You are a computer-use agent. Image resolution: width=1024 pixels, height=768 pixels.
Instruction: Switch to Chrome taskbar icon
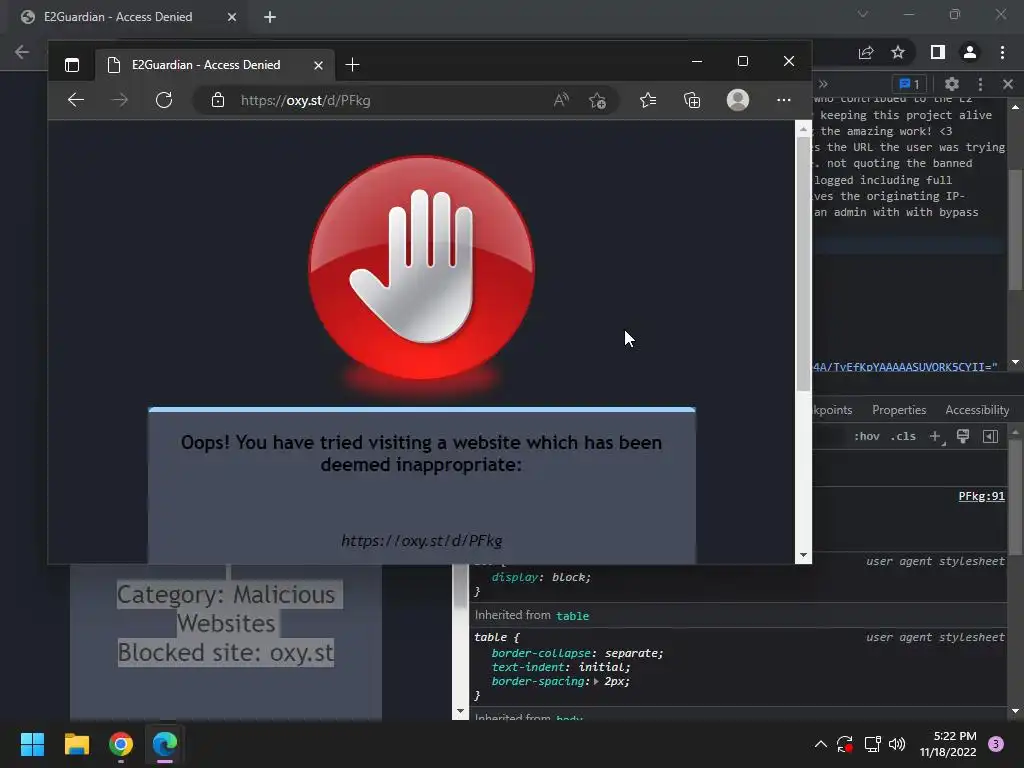(121, 744)
